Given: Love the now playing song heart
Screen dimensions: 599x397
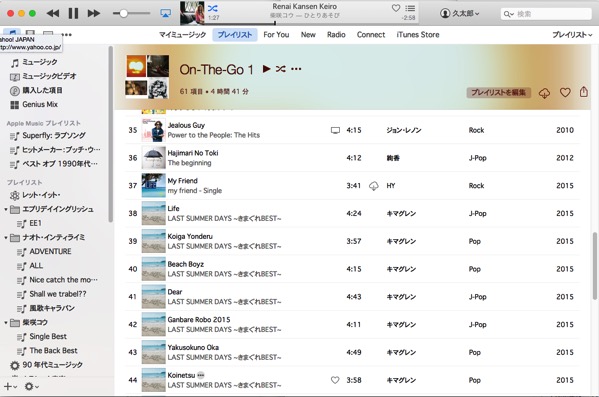Looking at the screenshot, I should pyautogui.click(x=396, y=8).
